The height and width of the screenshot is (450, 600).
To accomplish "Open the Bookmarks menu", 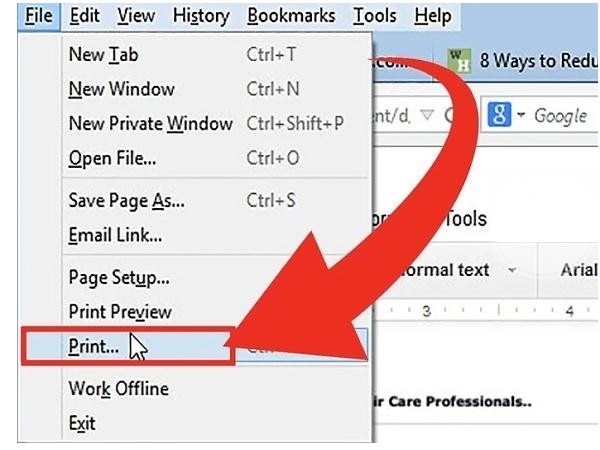I will click(x=291, y=16).
